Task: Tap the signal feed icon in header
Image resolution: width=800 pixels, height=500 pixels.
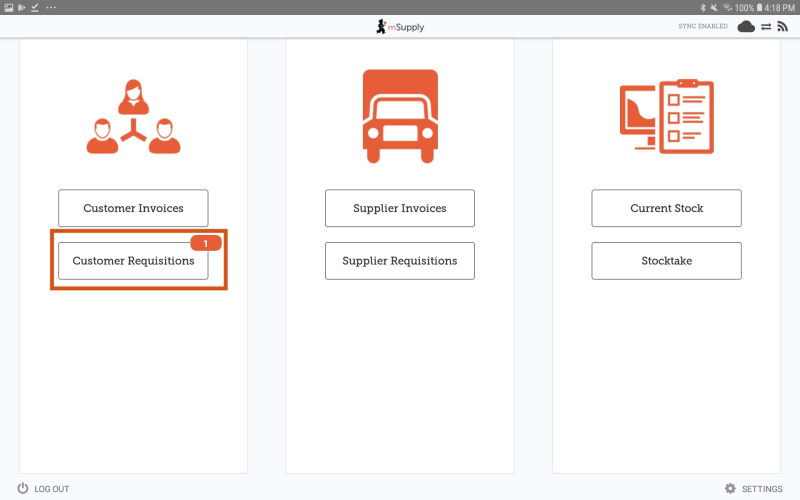Action: tap(782, 27)
